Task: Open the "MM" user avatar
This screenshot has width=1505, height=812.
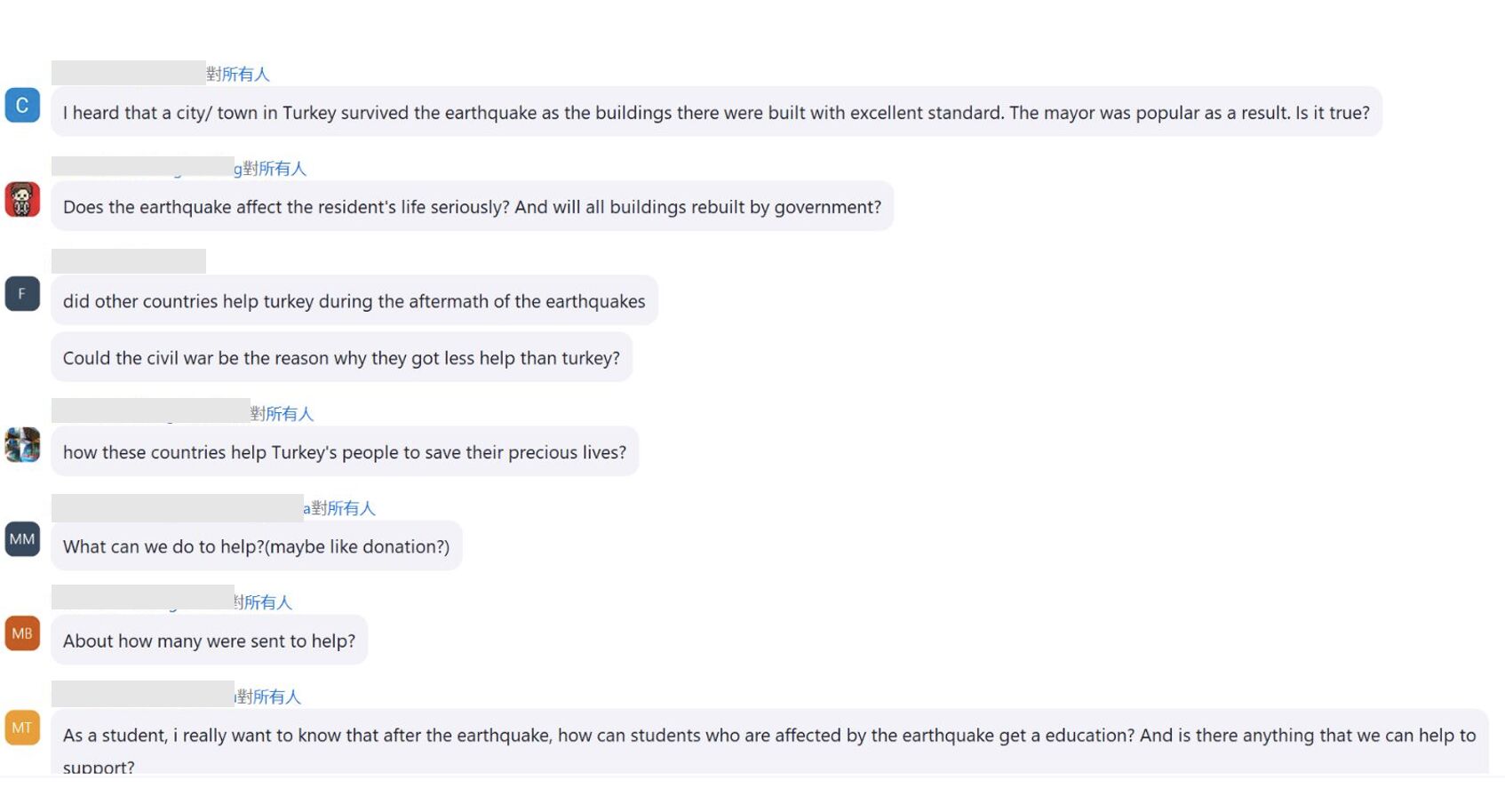Action: (22, 539)
